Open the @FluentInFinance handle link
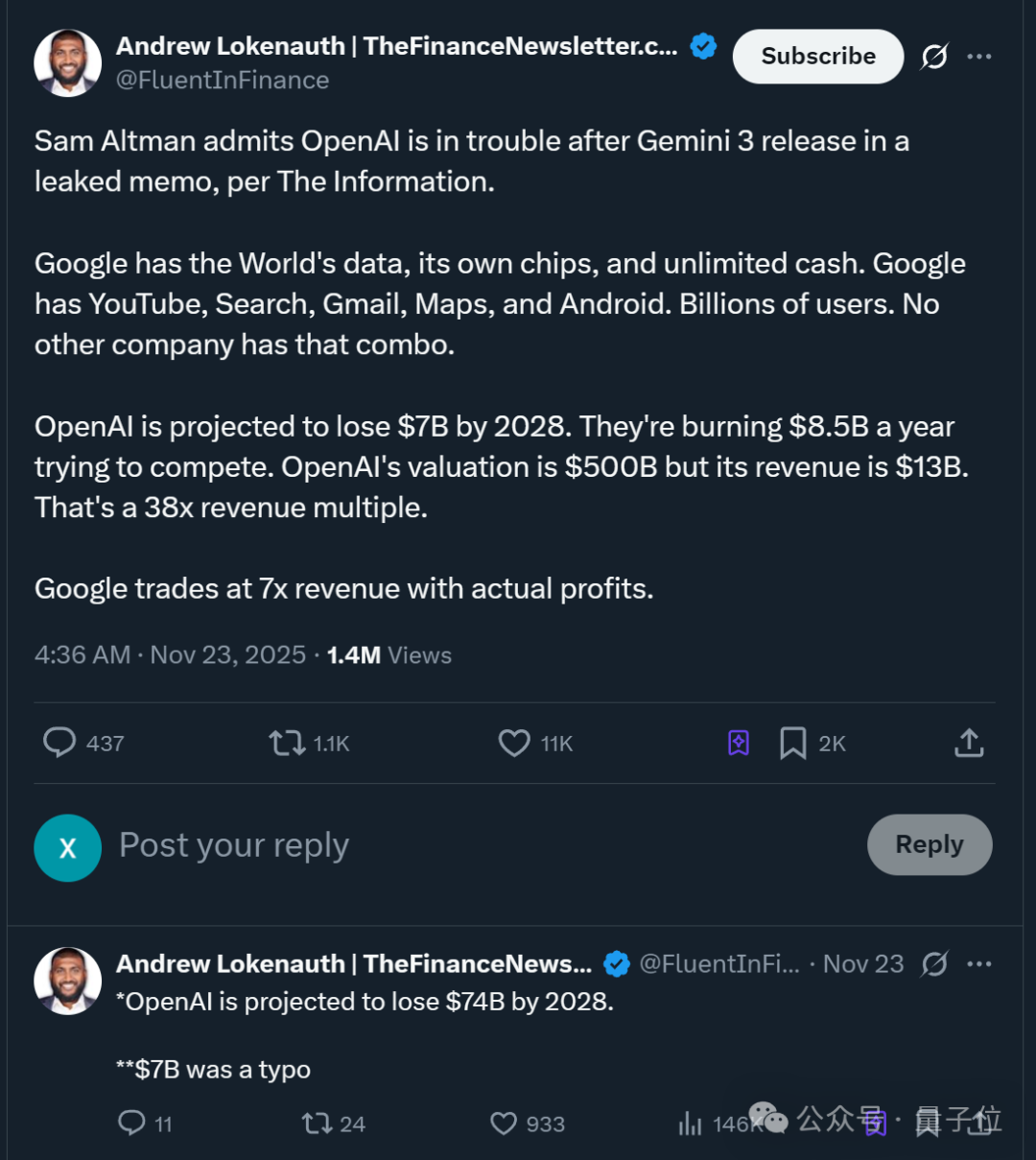1036x1160 pixels. coord(223,81)
